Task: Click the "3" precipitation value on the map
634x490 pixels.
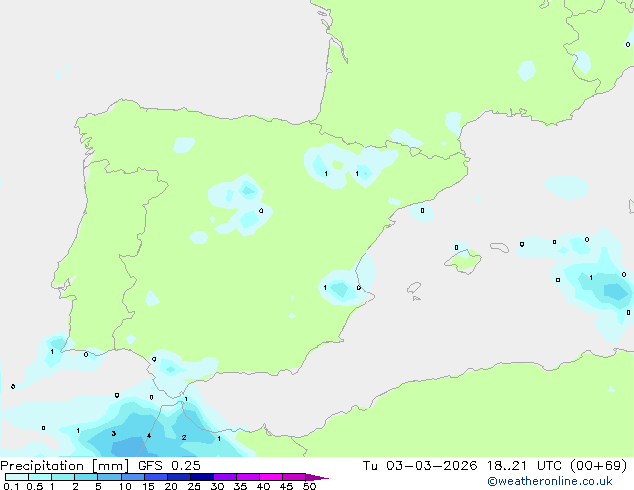Action: point(114,433)
